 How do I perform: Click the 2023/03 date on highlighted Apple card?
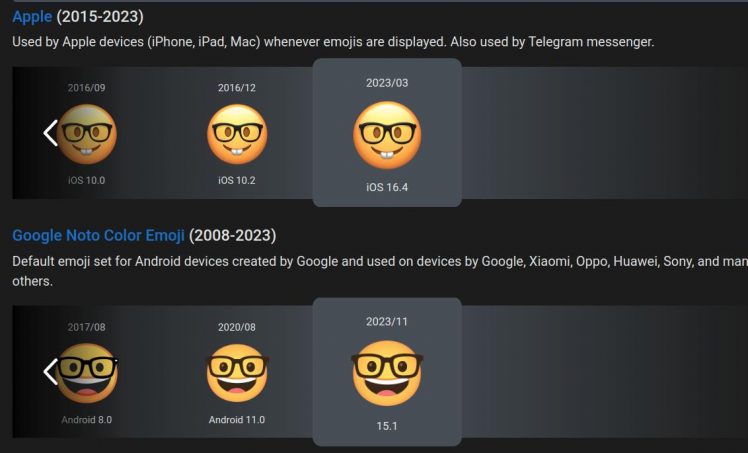point(387,83)
